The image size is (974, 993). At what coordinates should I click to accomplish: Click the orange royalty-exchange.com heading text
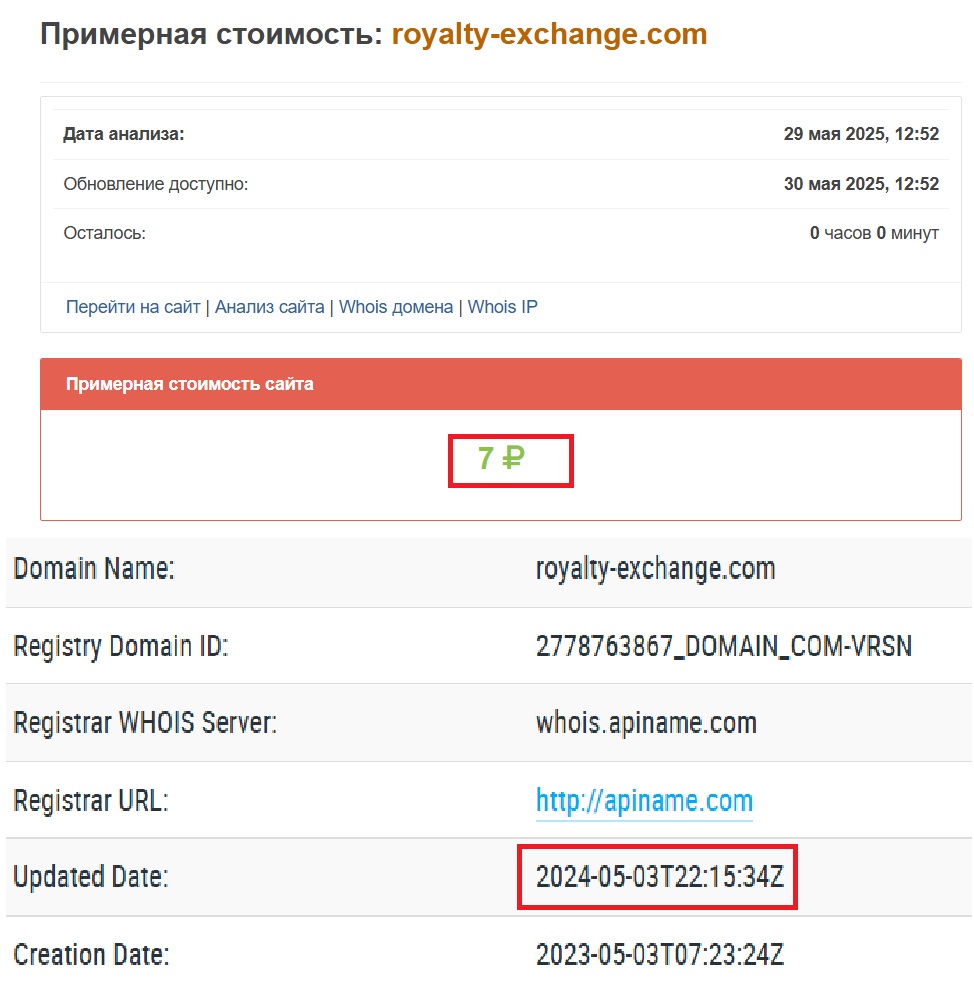click(x=549, y=34)
